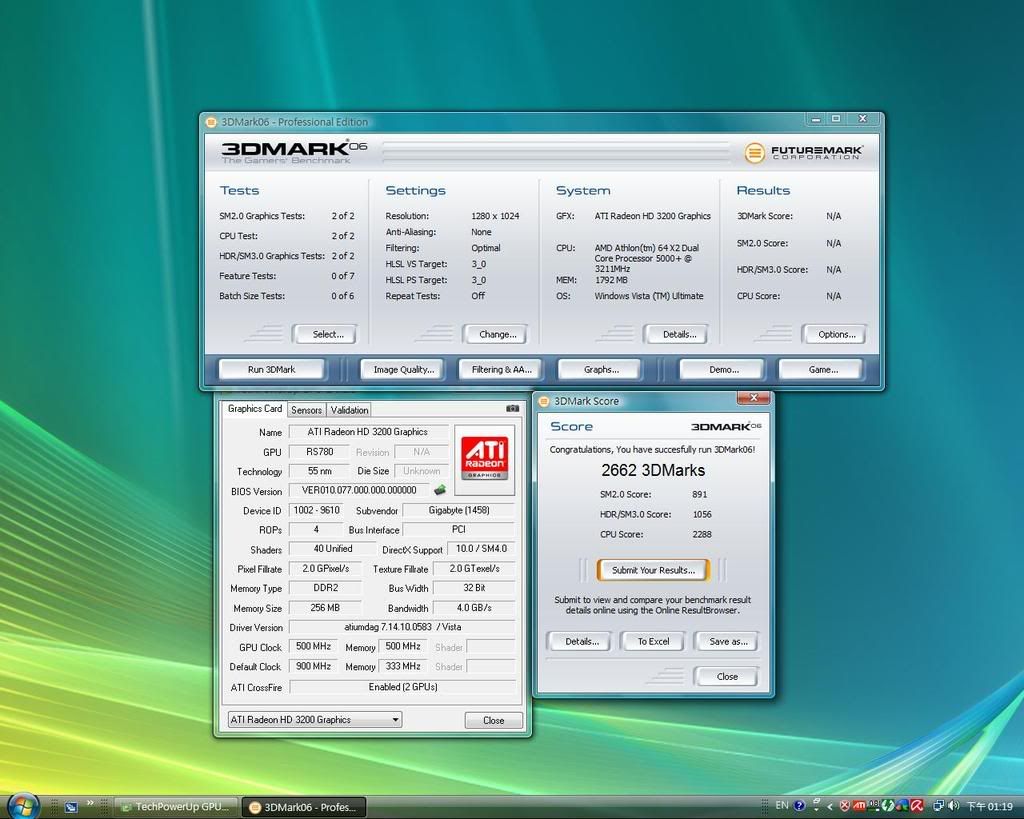Expand the quick launch chevron
This screenshot has width=1024, height=819.
(x=90, y=803)
